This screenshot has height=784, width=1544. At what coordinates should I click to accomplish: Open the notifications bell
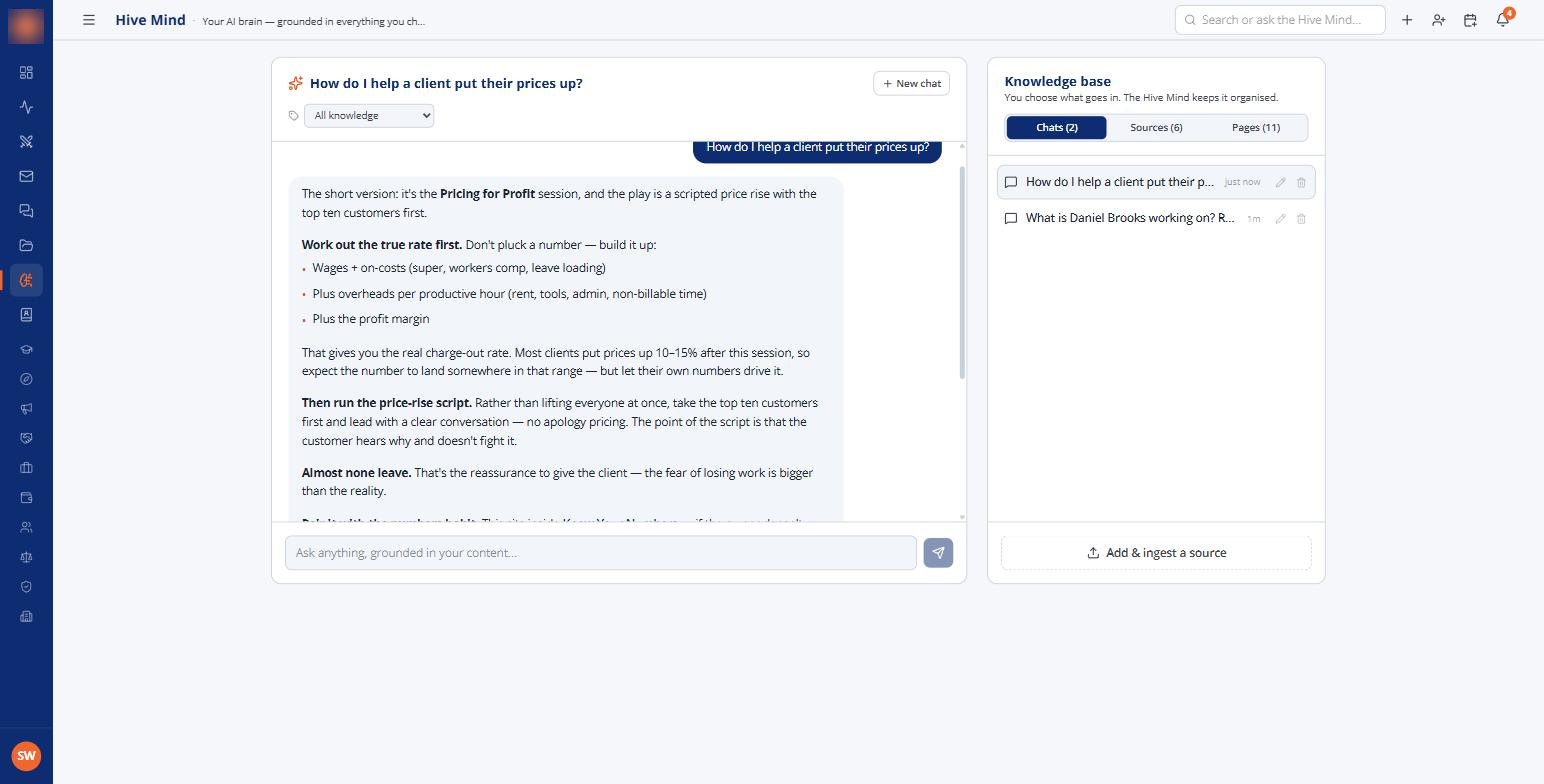click(x=1502, y=20)
